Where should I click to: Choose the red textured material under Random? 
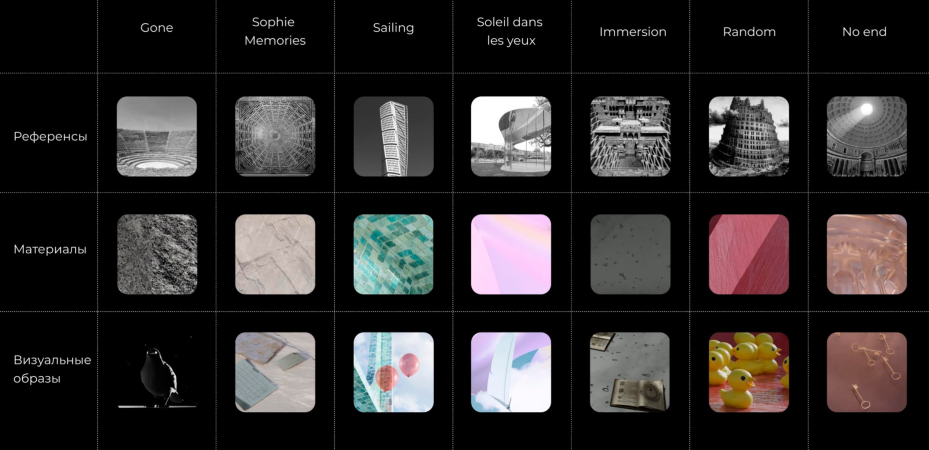tap(749, 255)
